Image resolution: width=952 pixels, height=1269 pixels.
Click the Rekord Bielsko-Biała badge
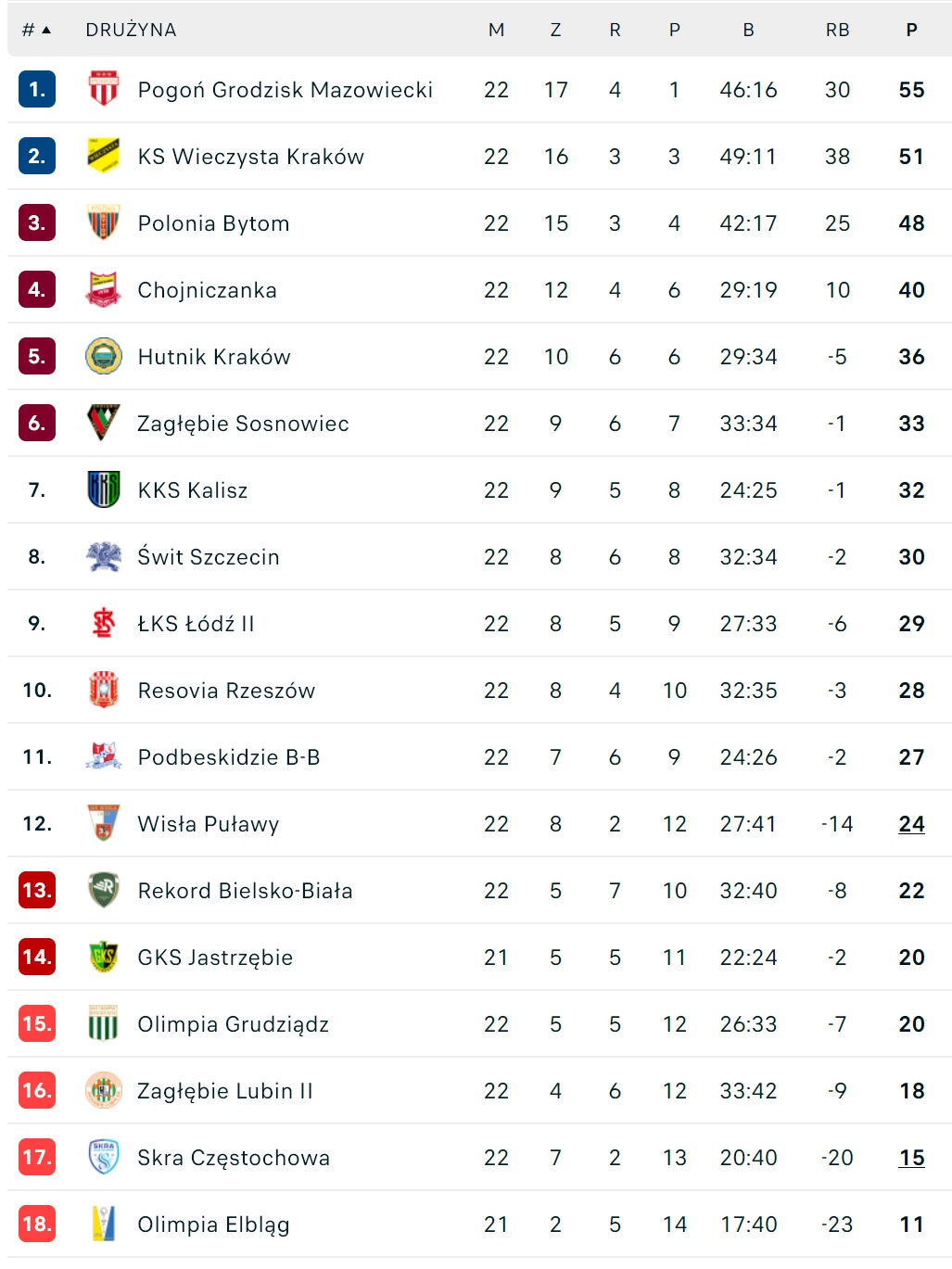(x=103, y=890)
